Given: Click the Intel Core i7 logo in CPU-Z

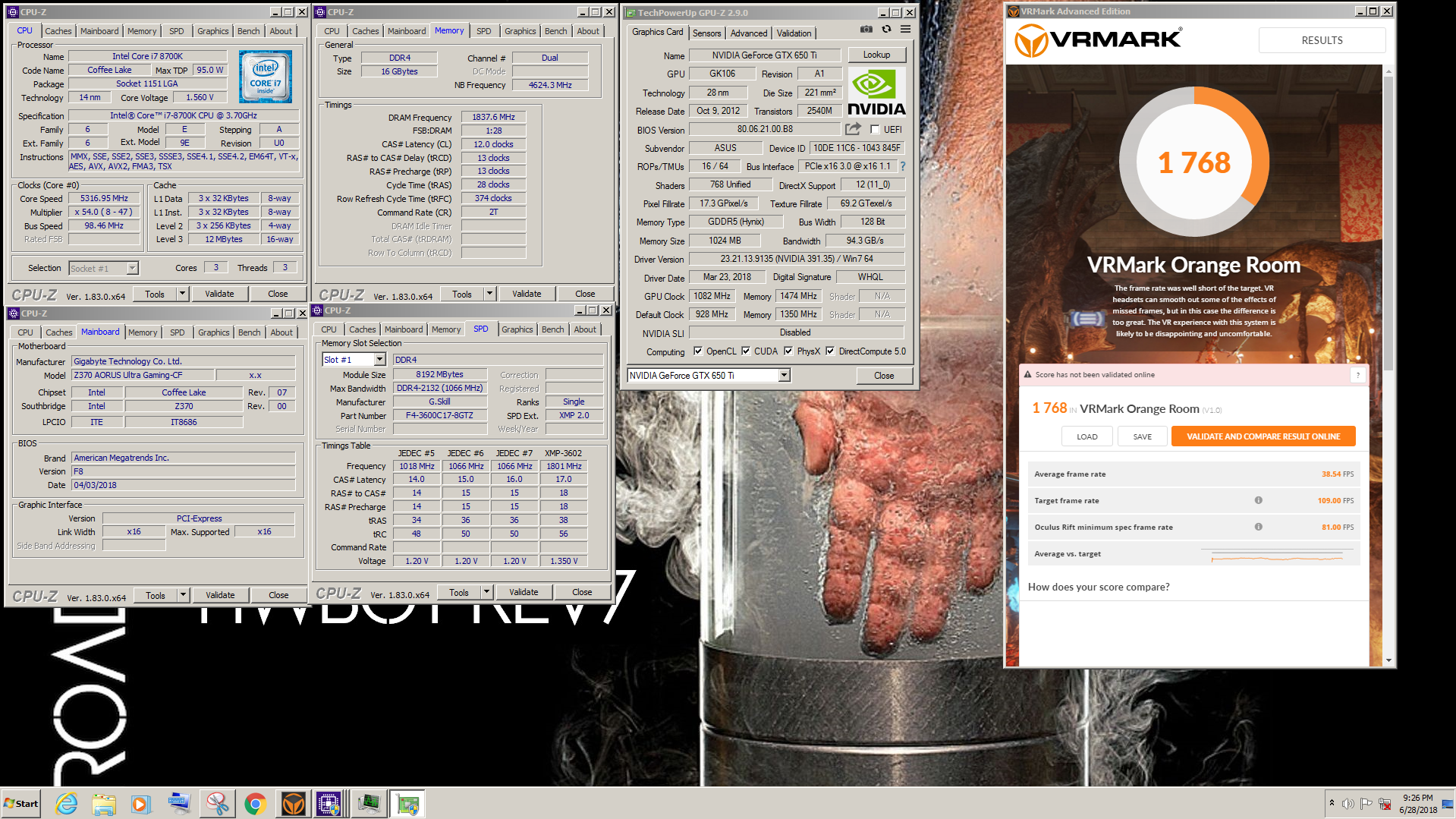Looking at the screenshot, I should coord(266,77).
